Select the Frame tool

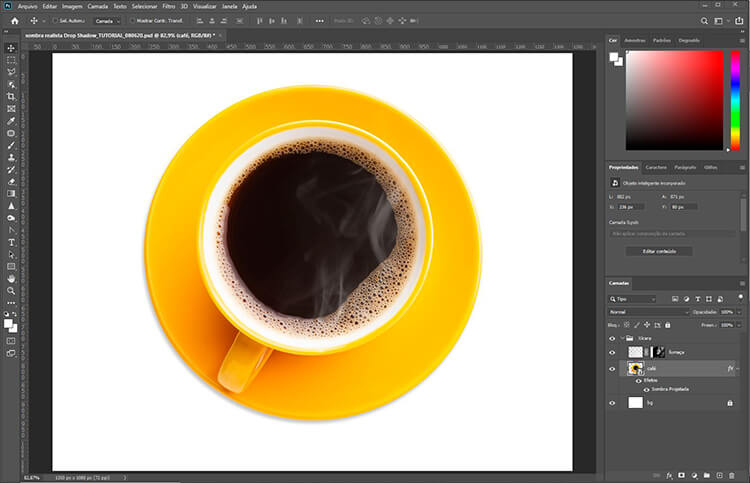coord(11,109)
